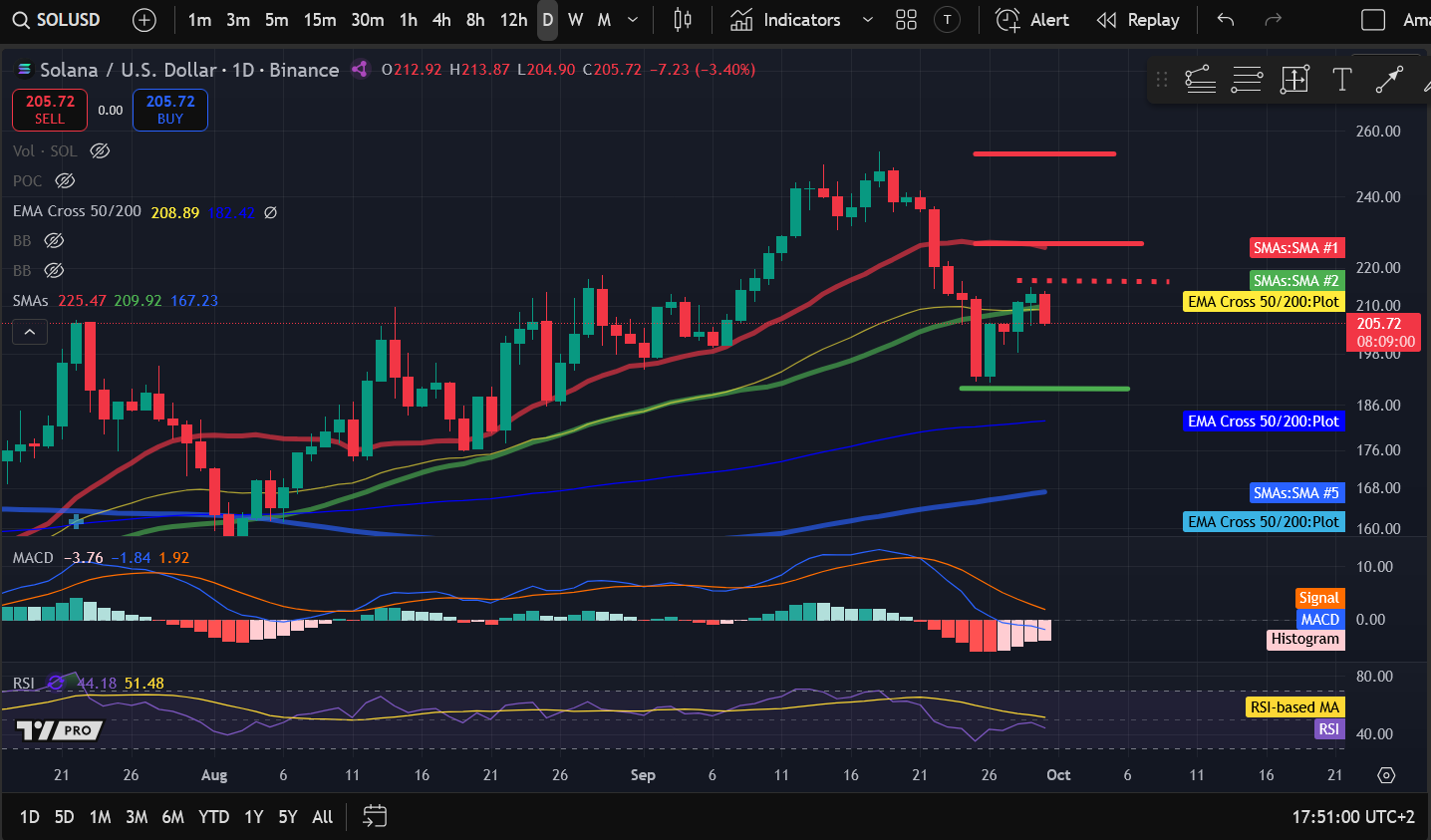Open the more timeframes dropdown arrow

(633, 20)
